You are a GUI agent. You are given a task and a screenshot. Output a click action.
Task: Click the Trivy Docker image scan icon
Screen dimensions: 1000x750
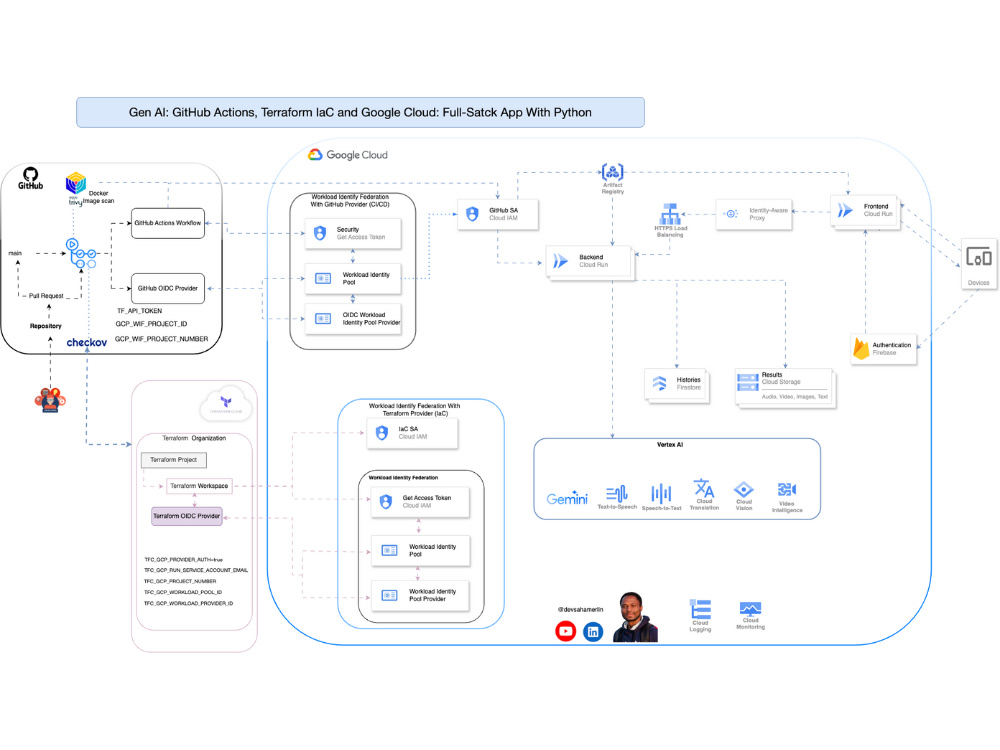click(76, 184)
